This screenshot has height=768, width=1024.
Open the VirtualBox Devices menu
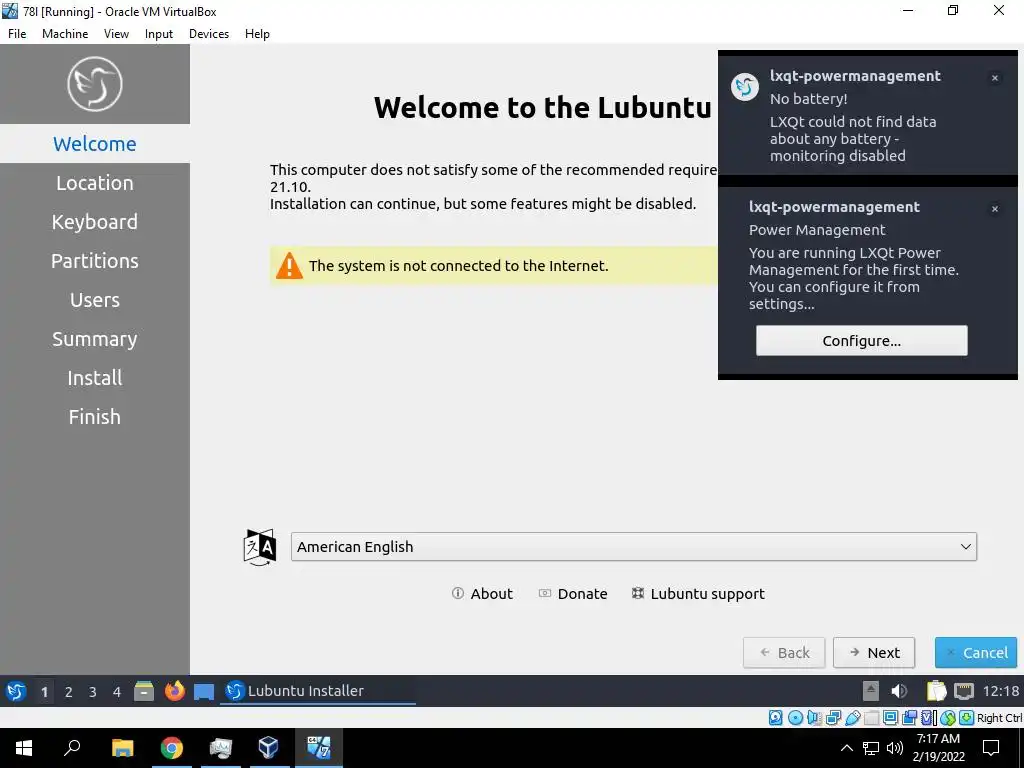click(209, 34)
